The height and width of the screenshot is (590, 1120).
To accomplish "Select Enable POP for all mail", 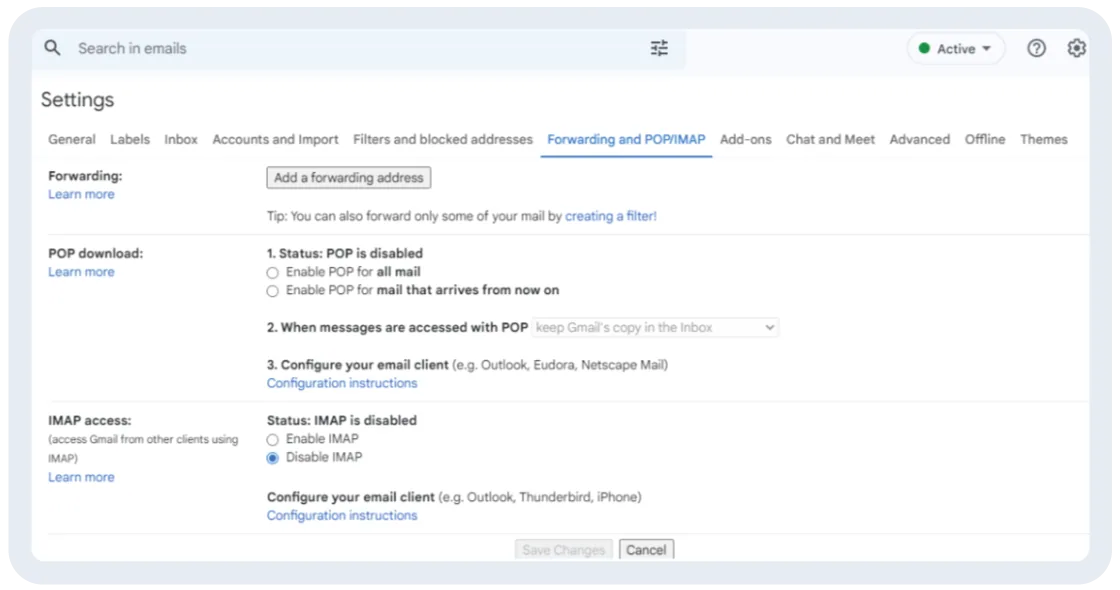I will coord(272,272).
